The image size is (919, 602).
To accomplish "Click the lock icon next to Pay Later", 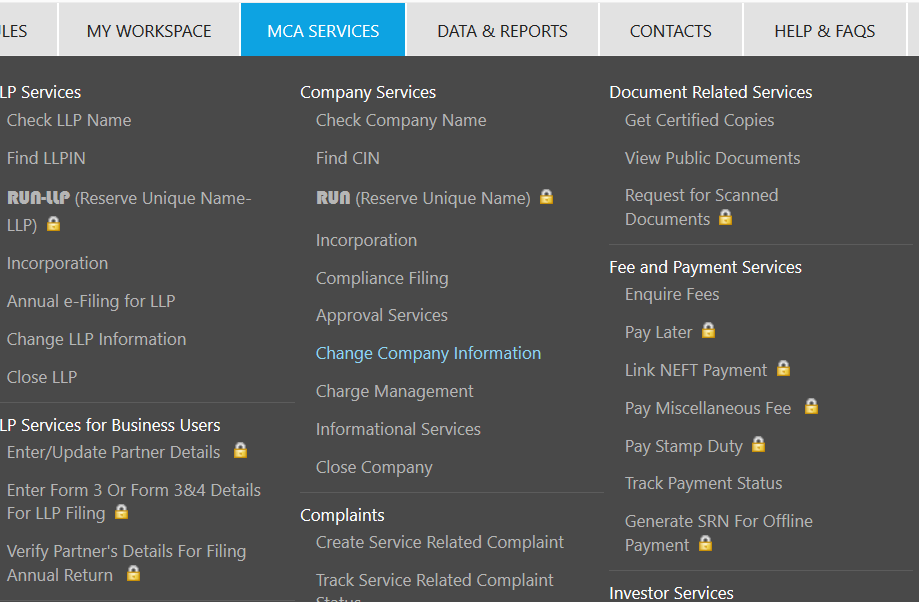I will (709, 331).
